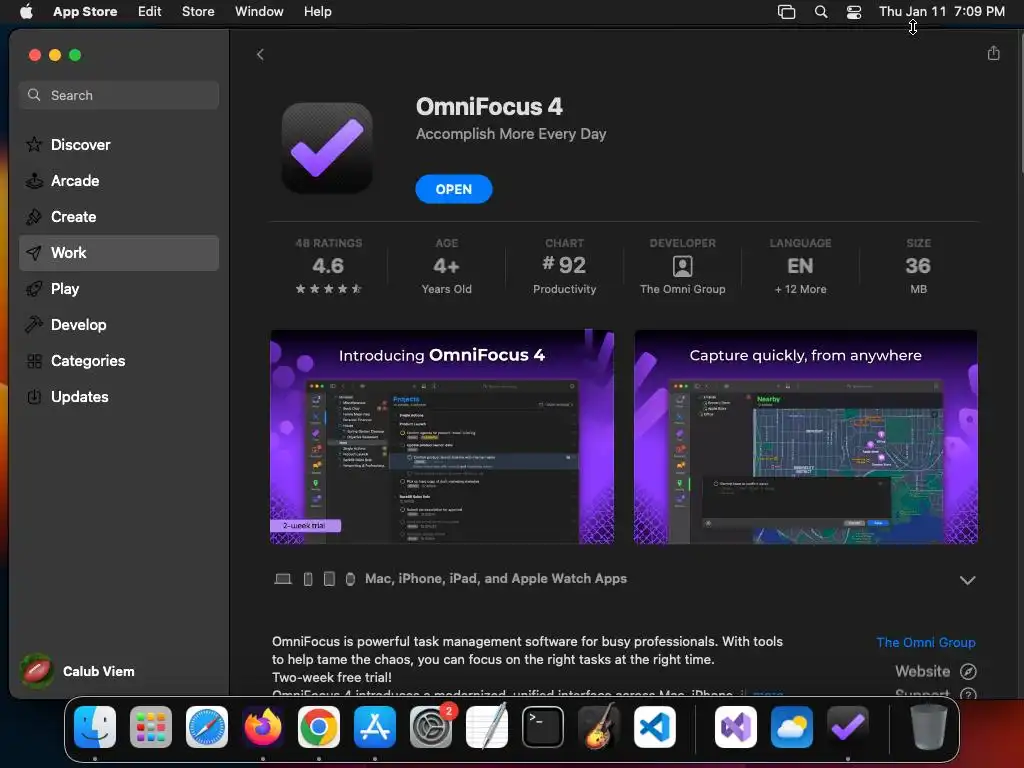
Task: Open the share button for OmniFocus 4
Action: pos(993,53)
